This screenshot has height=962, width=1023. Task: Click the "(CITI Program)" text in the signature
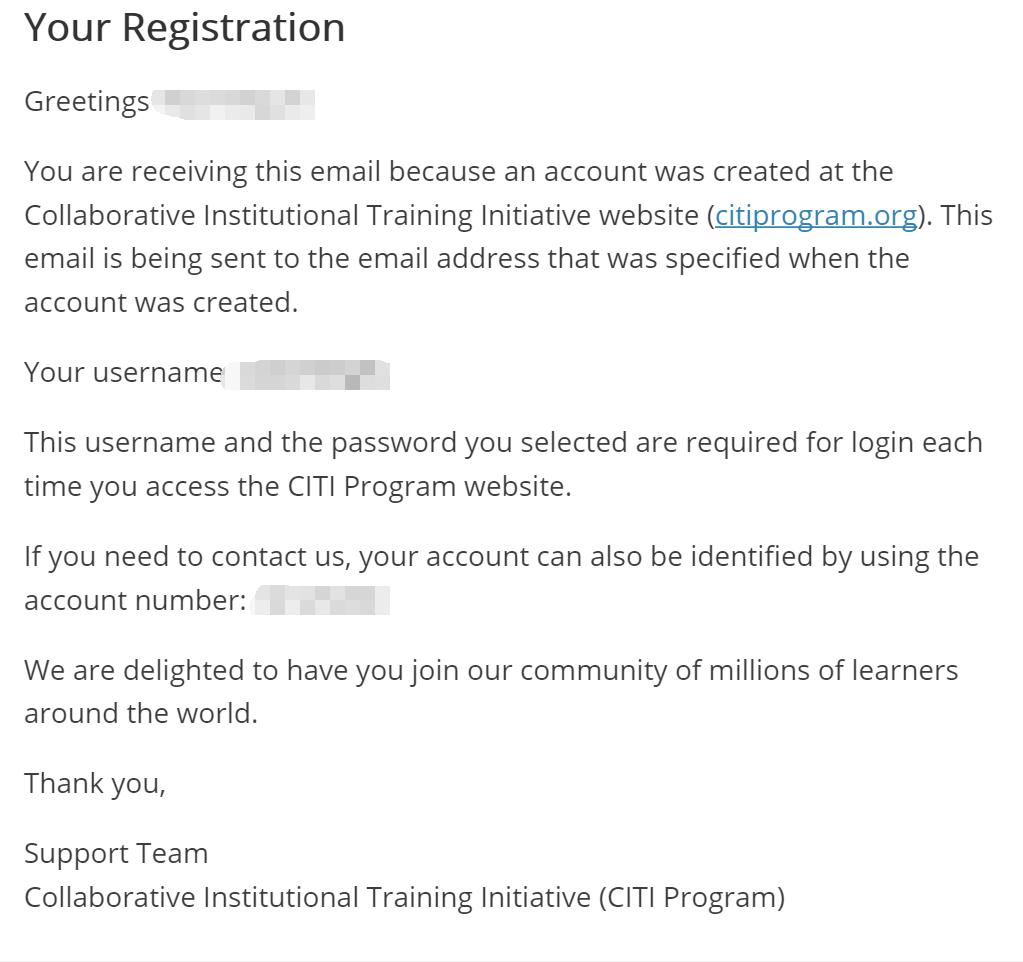(x=692, y=897)
